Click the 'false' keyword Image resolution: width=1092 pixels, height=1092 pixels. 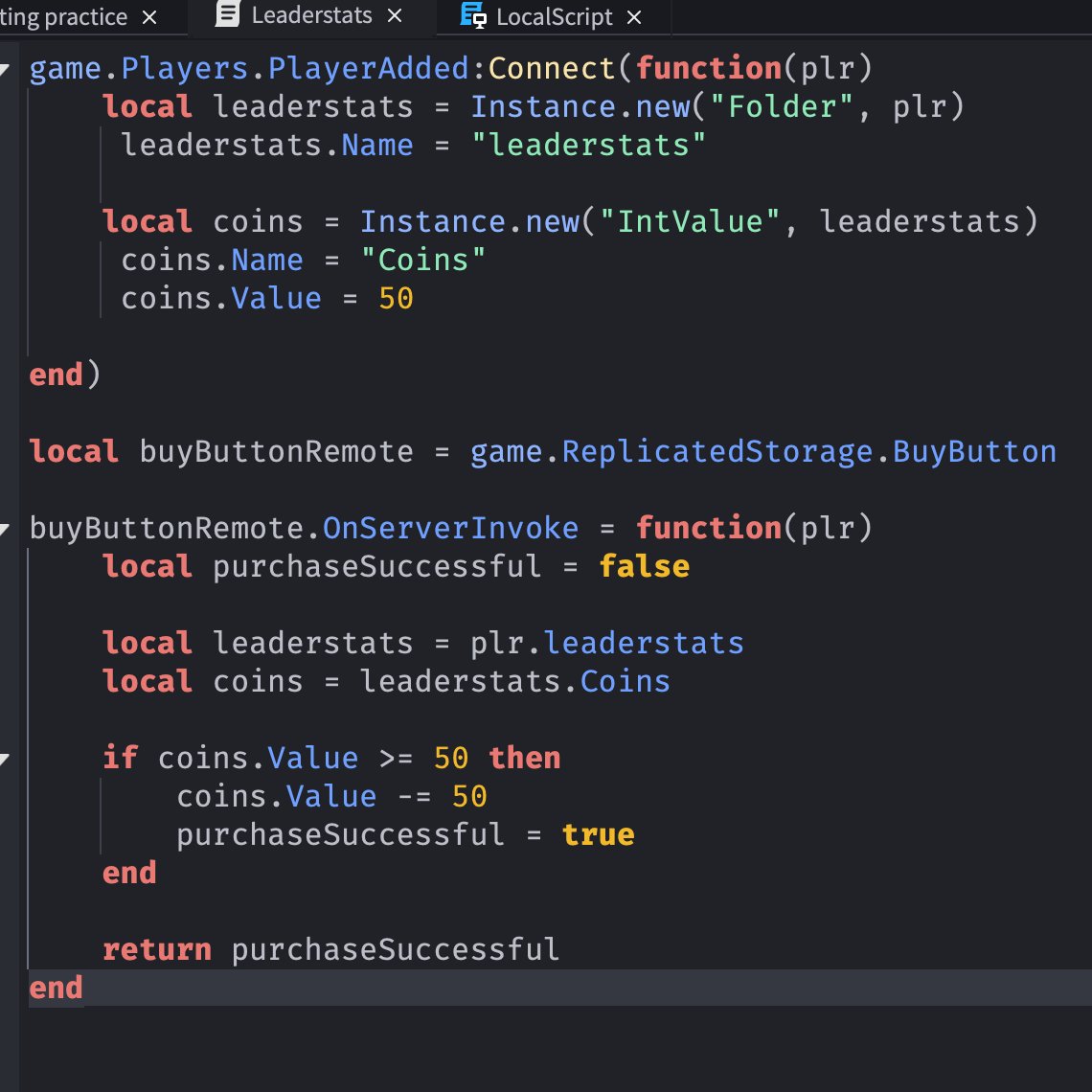tap(645, 567)
